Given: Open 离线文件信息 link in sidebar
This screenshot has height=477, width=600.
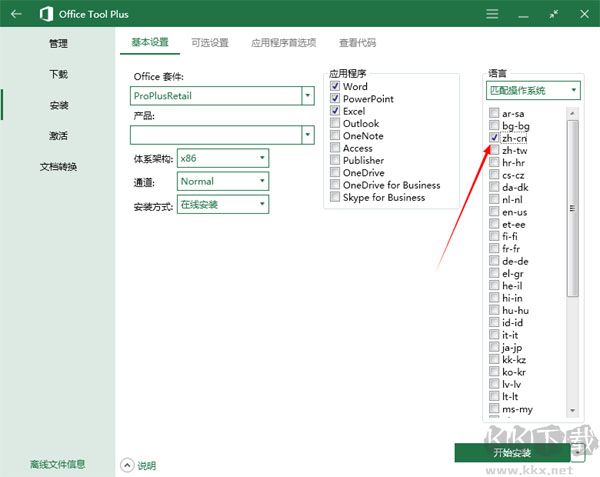Looking at the screenshot, I should 57,464.
